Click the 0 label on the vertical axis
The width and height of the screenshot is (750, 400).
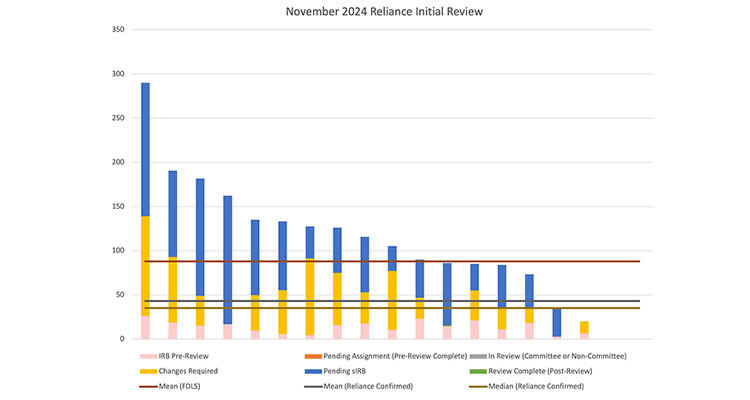click(x=122, y=339)
